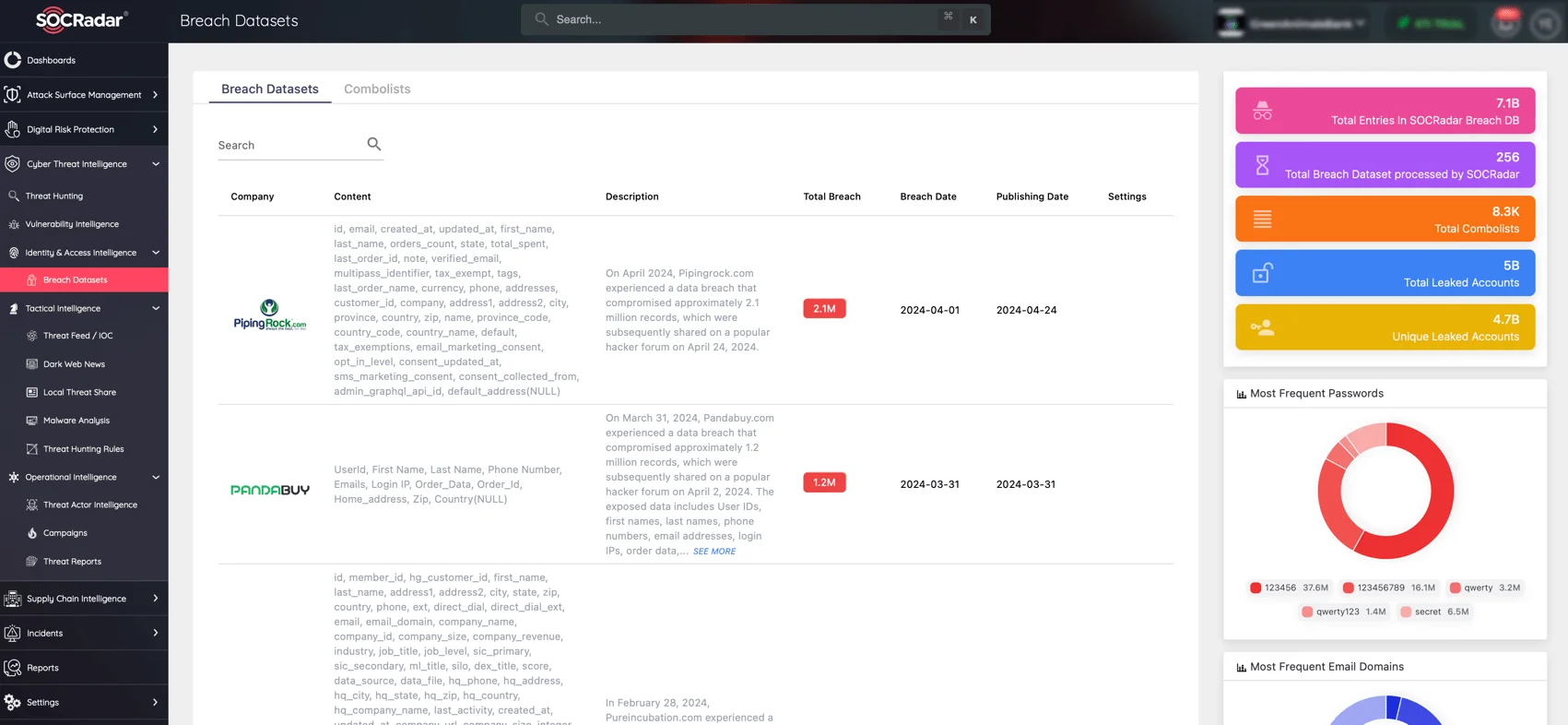Open Total Entries In SOCRadar Breach DB card
This screenshot has height=725, width=1568.
click(x=1385, y=111)
